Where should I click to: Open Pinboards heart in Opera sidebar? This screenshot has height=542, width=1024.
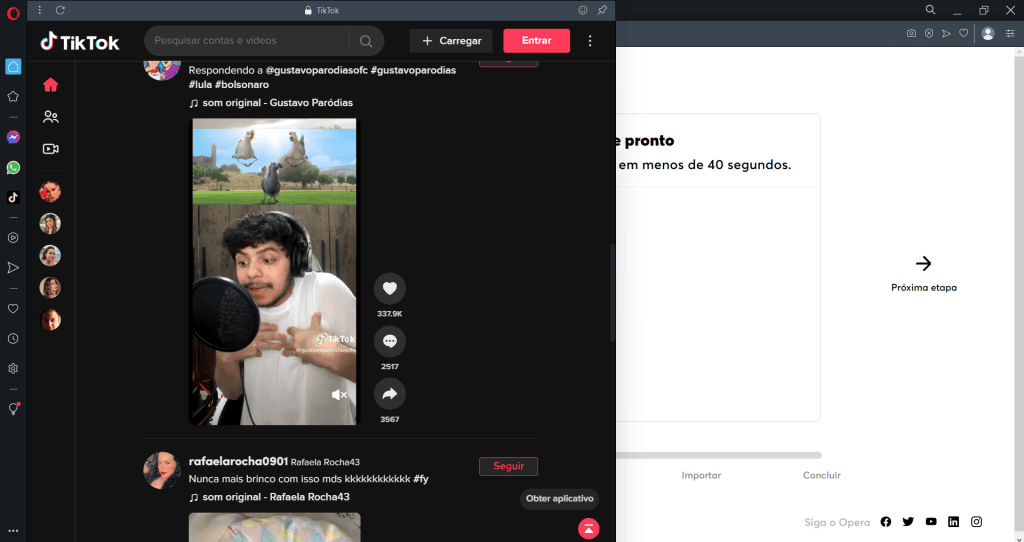pos(13,309)
